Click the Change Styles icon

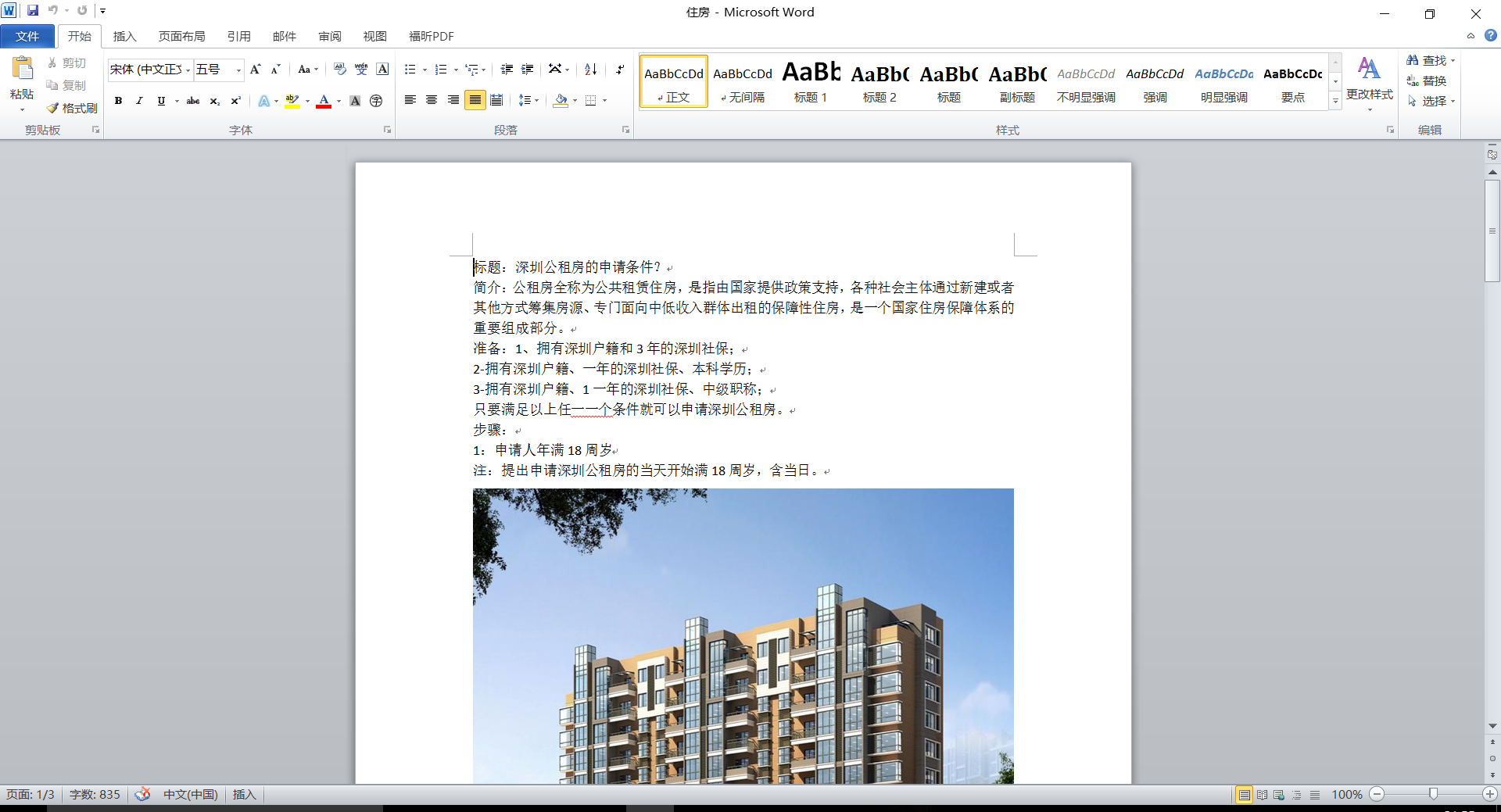1369,78
